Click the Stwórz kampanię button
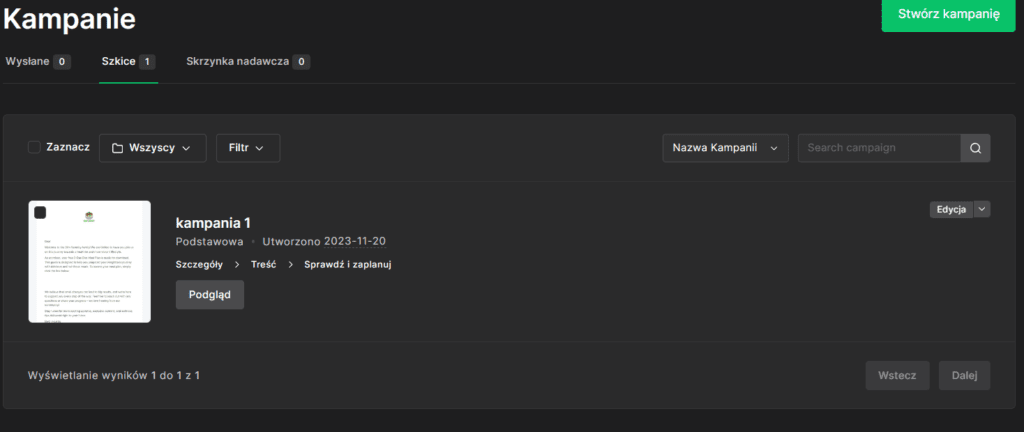 pyautogui.click(x=948, y=15)
